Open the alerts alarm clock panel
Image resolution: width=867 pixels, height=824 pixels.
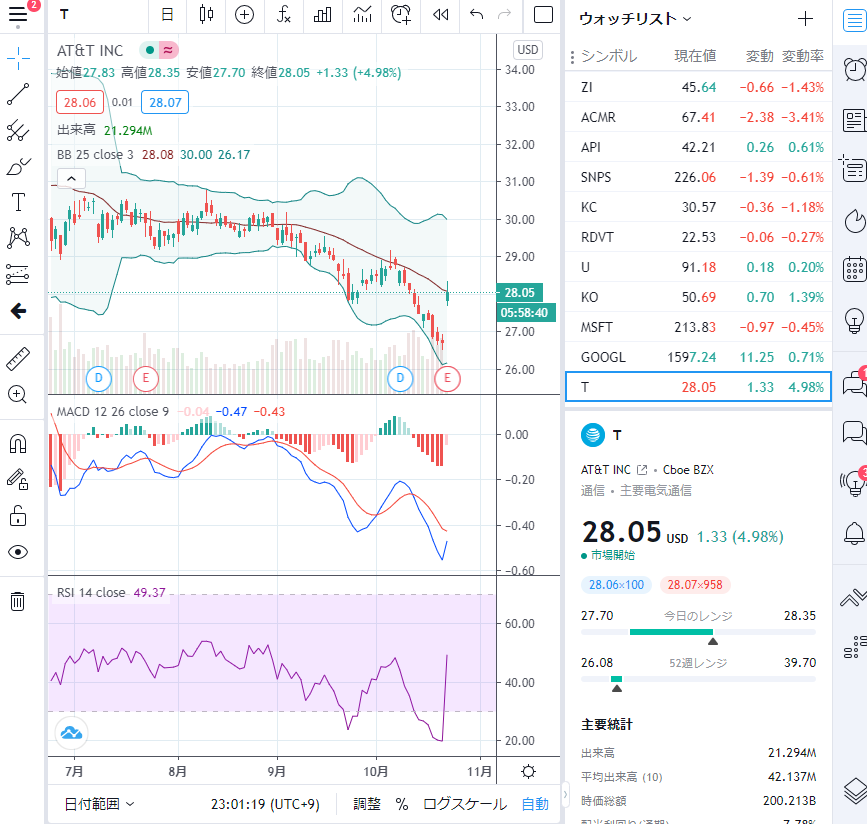854,69
